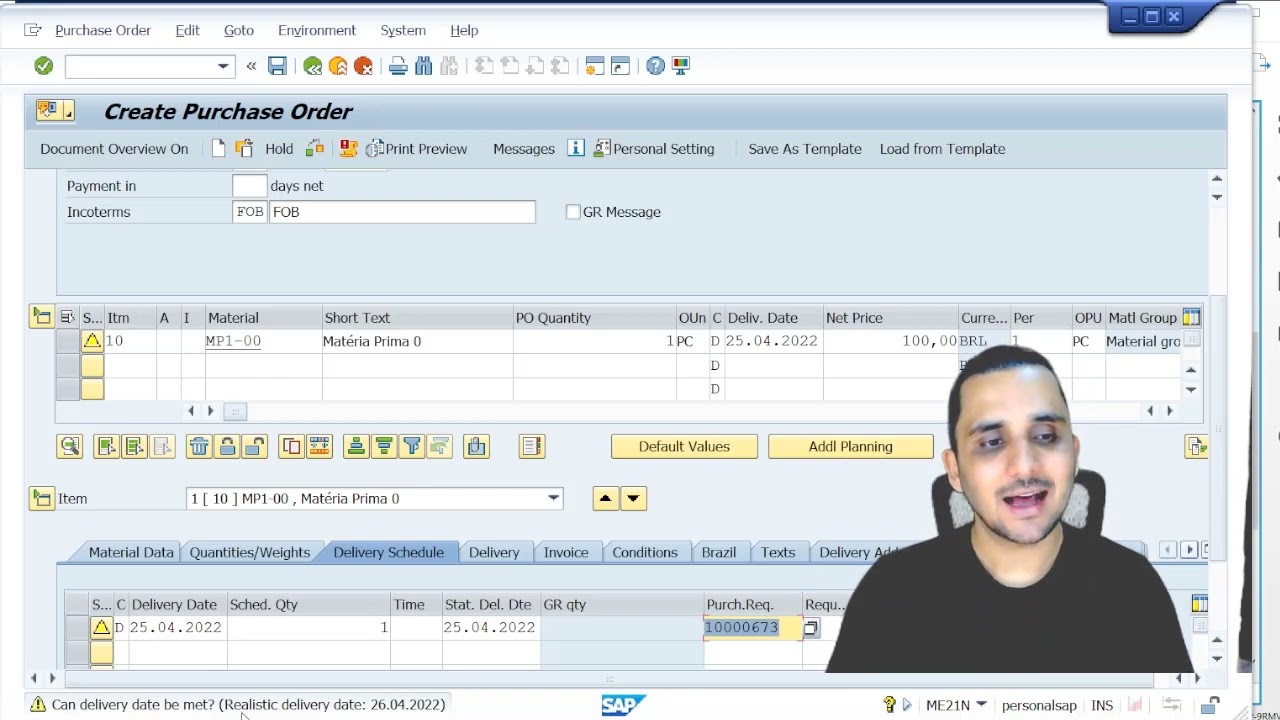
Task: Click the Unlock item open padlock icon
Action: pyautogui.click(x=254, y=447)
